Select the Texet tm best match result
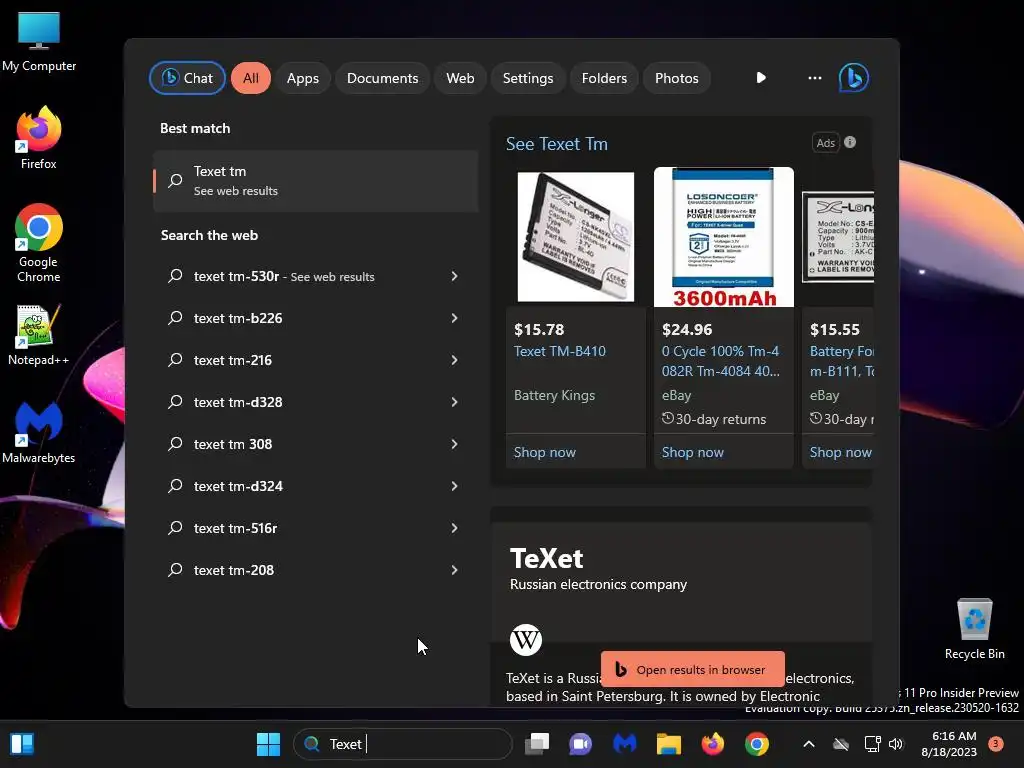This screenshot has width=1024, height=768. 315,181
